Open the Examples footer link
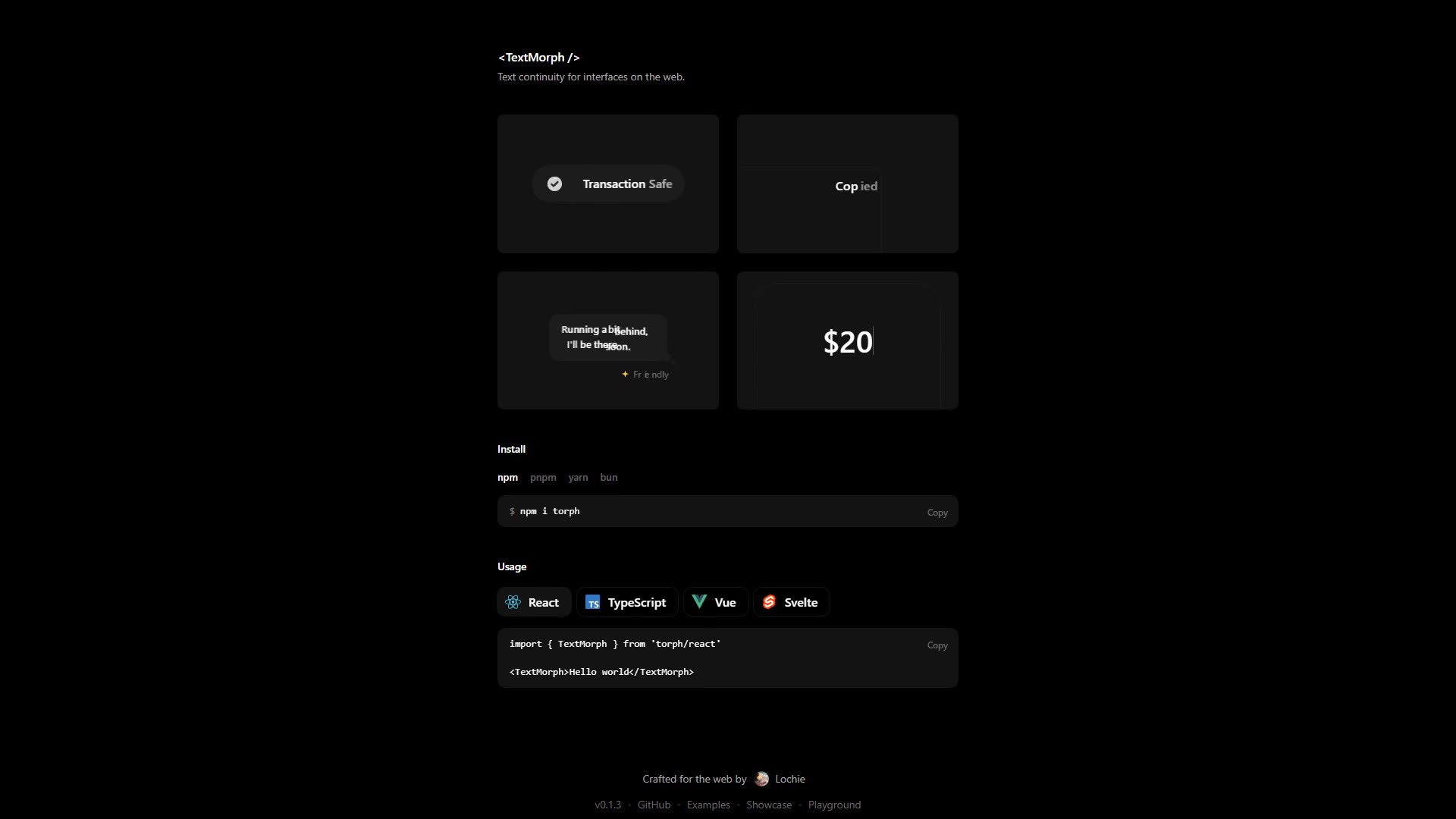1456x819 pixels. click(708, 805)
